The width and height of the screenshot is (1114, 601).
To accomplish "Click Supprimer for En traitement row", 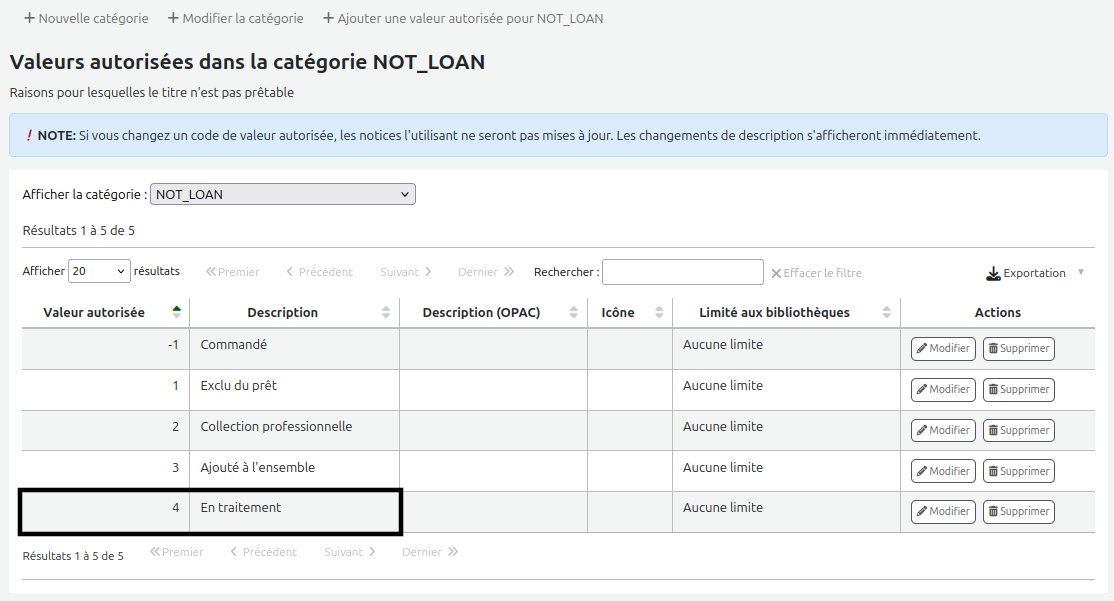I will coord(1019,511).
